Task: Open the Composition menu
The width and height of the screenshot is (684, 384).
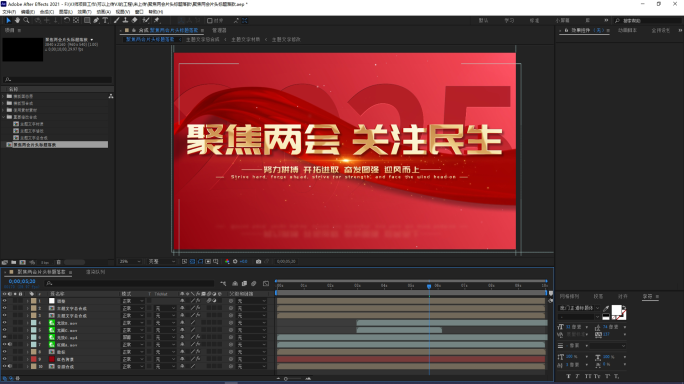Action: 47,12
